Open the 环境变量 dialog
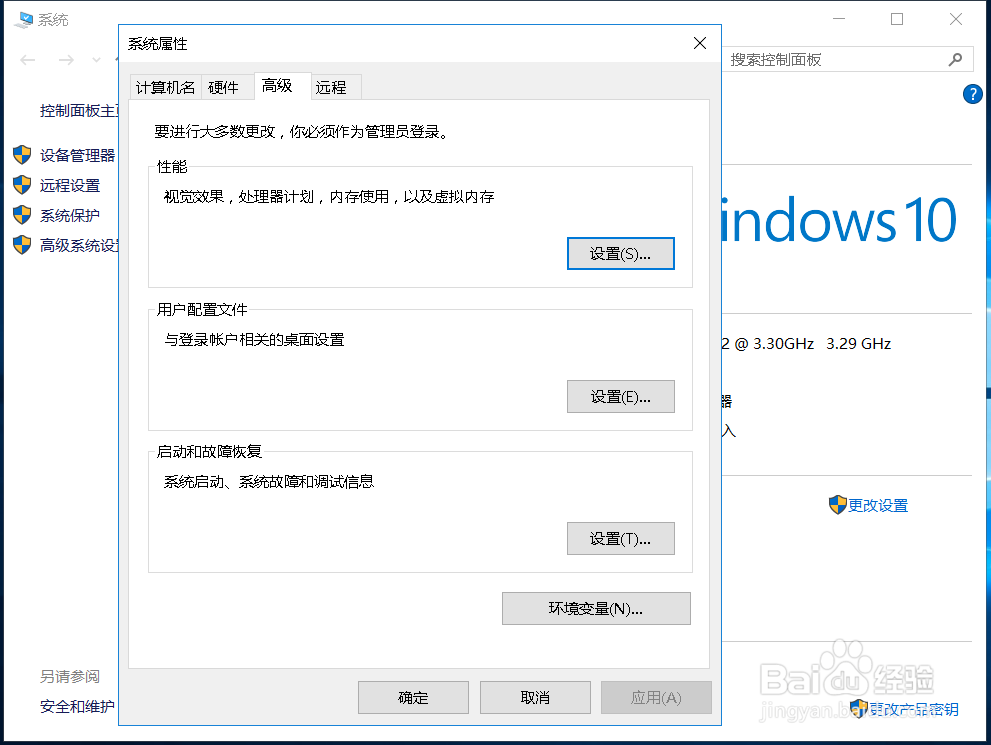Image resolution: width=991 pixels, height=745 pixels. click(x=596, y=608)
